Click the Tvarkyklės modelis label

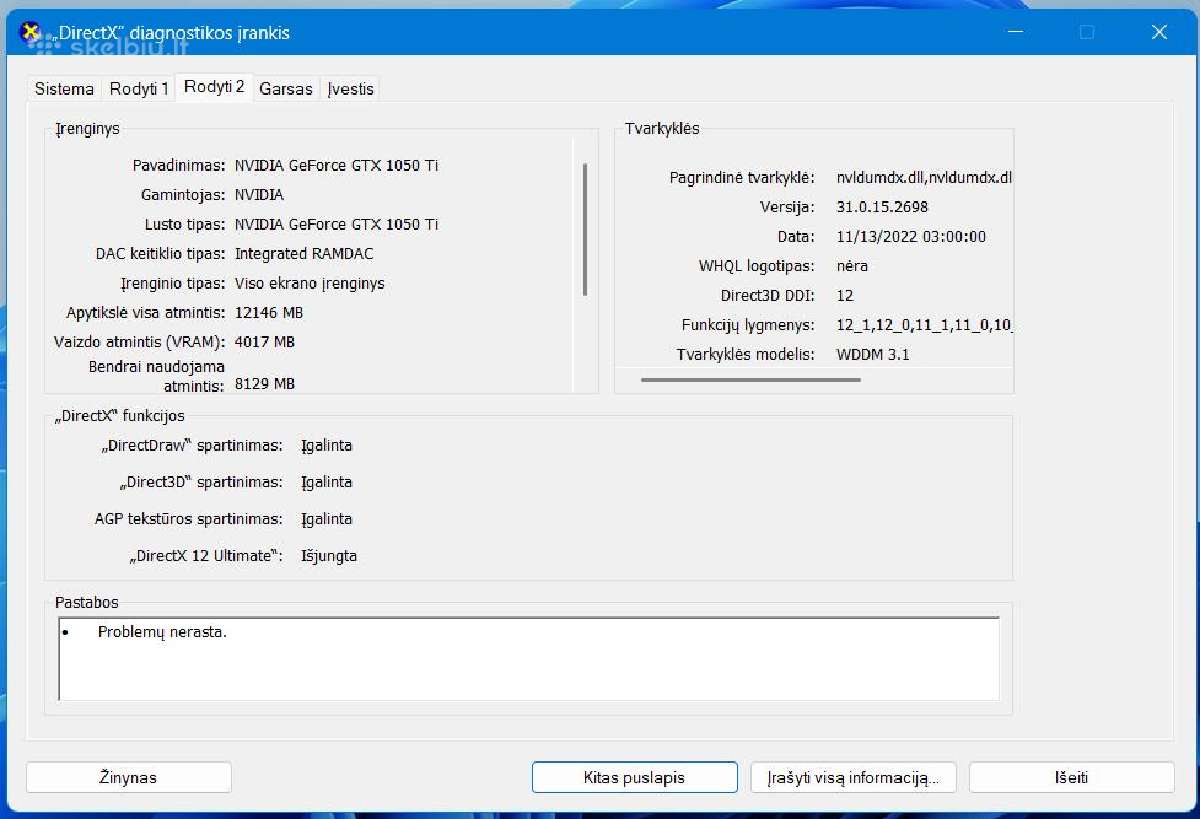[x=746, y=355]
